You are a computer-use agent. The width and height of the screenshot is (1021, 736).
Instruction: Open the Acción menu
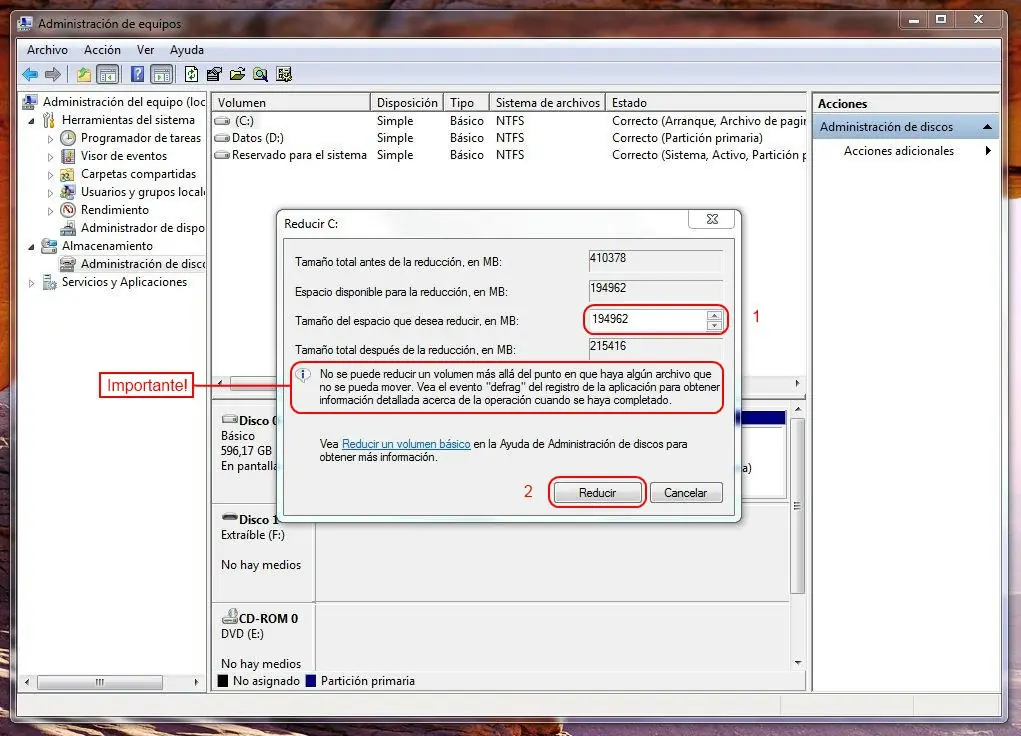coord(102,50)
